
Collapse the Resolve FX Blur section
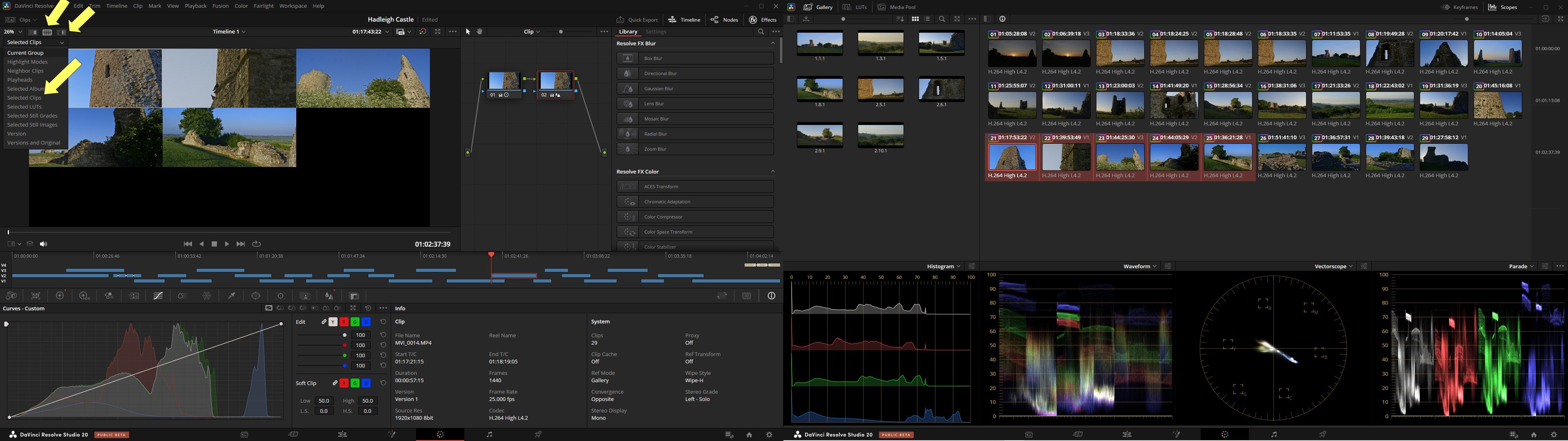pos(773,43)
